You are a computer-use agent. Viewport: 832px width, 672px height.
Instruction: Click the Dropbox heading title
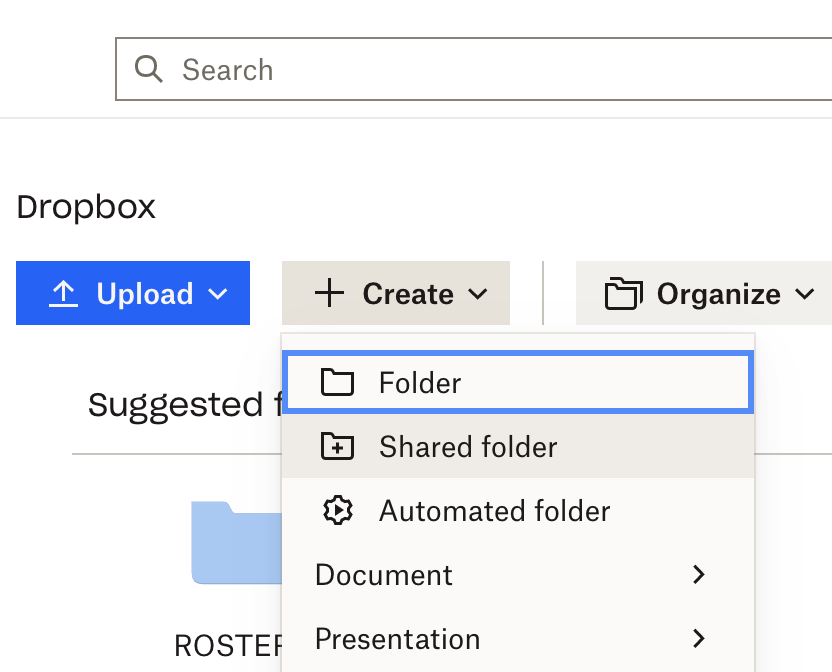click(x=86, y=207)
